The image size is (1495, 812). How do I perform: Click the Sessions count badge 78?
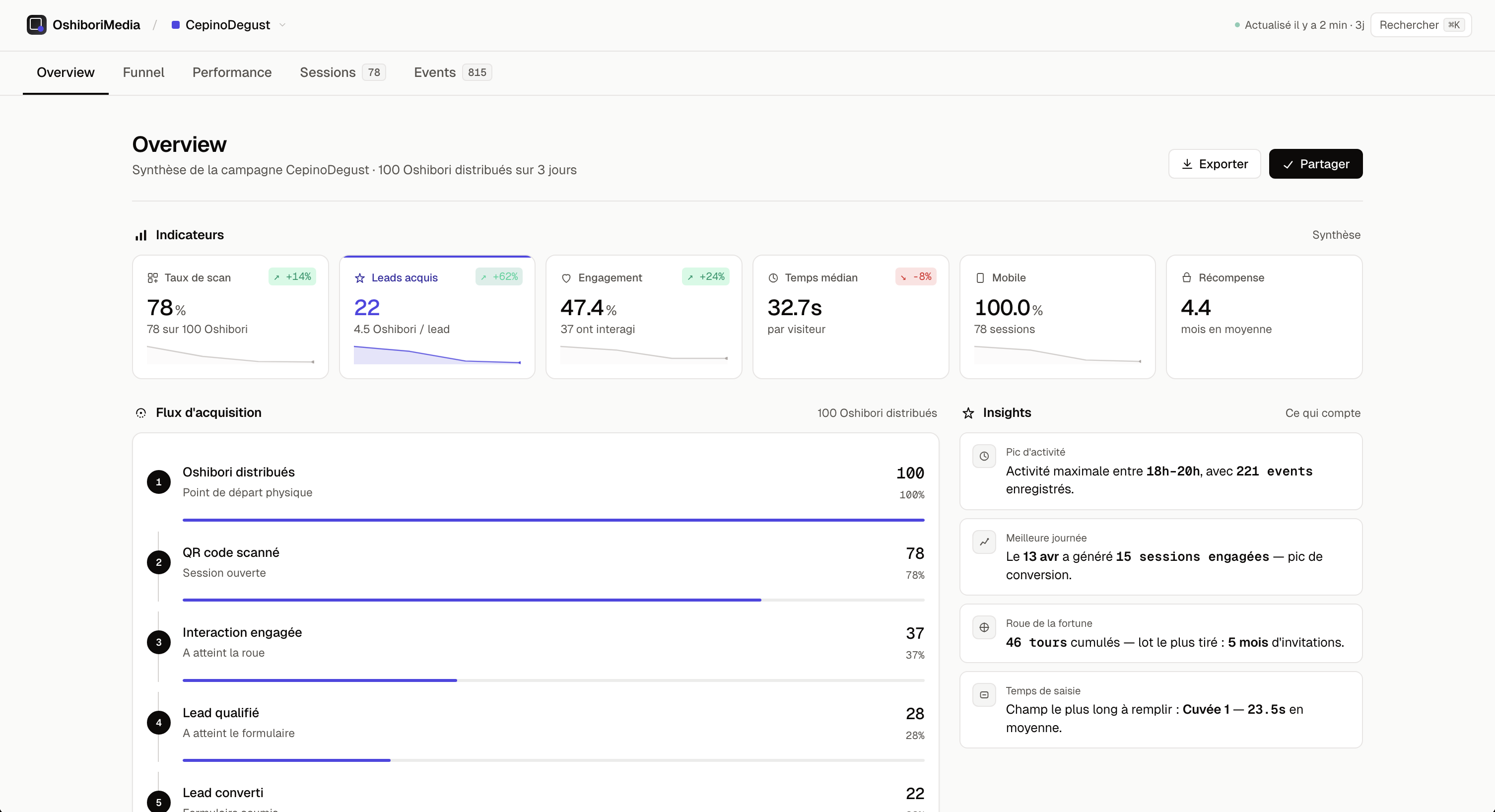coord(374,72)
